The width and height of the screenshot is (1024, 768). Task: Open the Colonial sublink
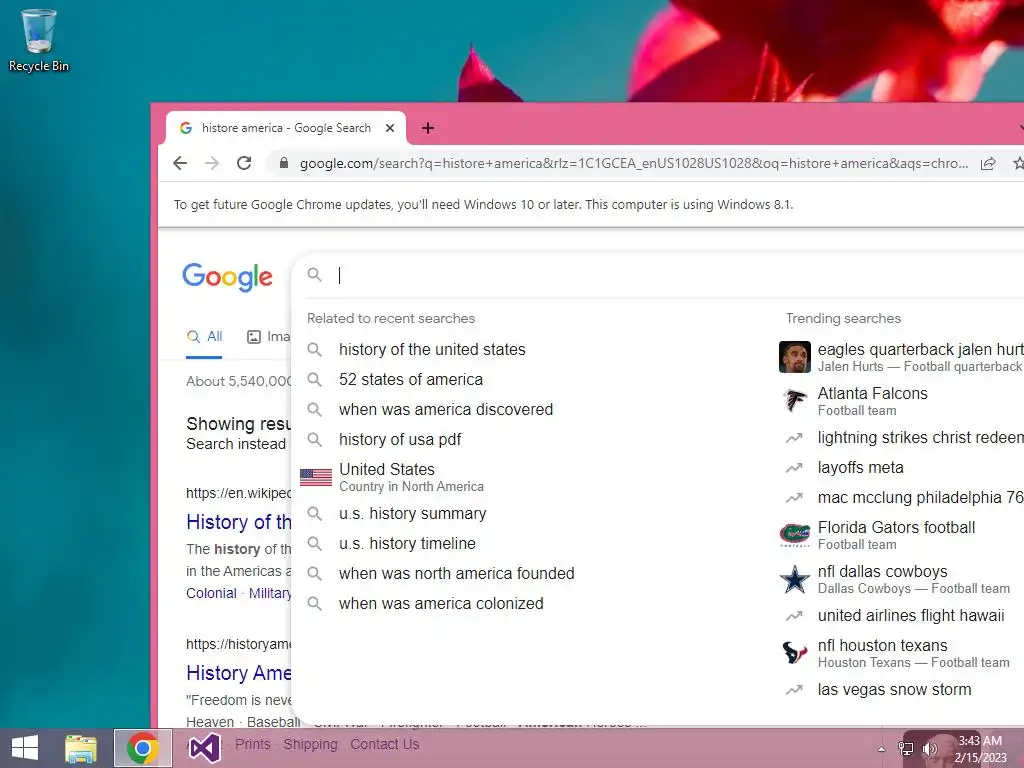click(x=211, y=593)
